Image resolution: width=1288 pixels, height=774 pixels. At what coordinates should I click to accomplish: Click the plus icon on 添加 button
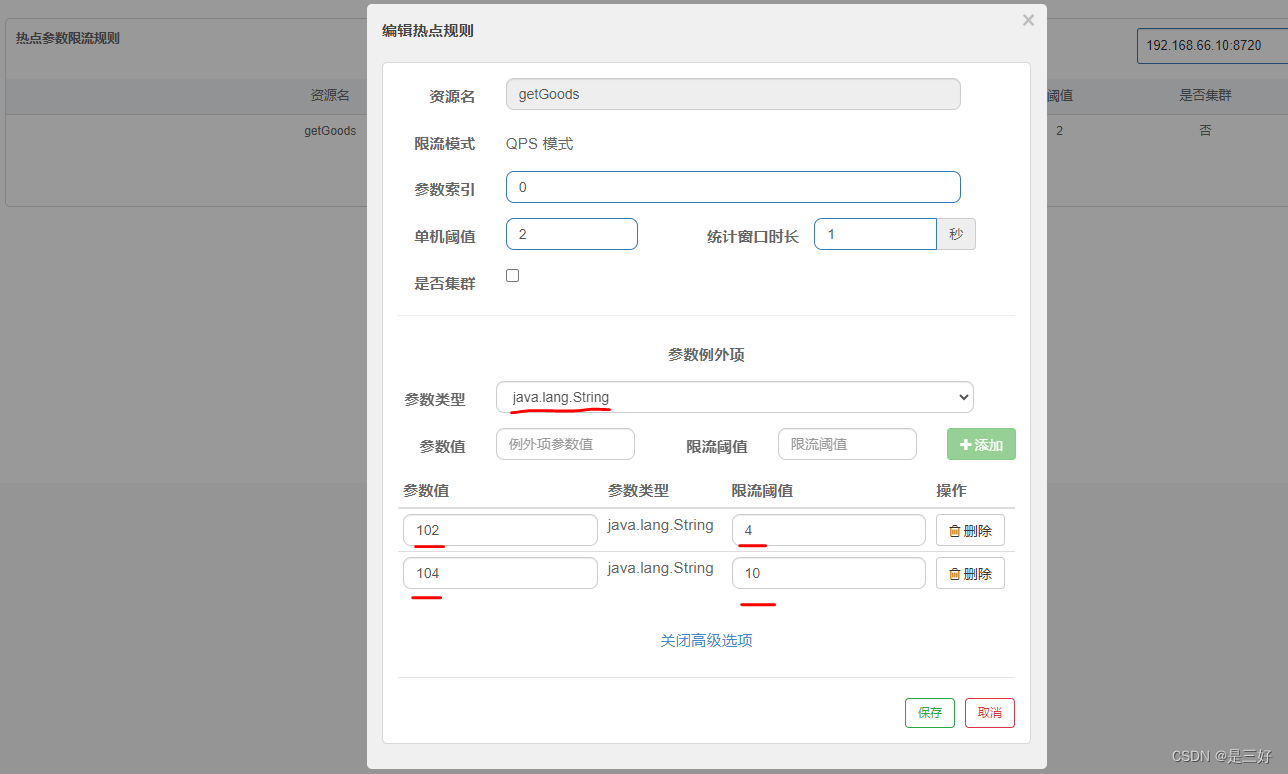tap(965, 445)
